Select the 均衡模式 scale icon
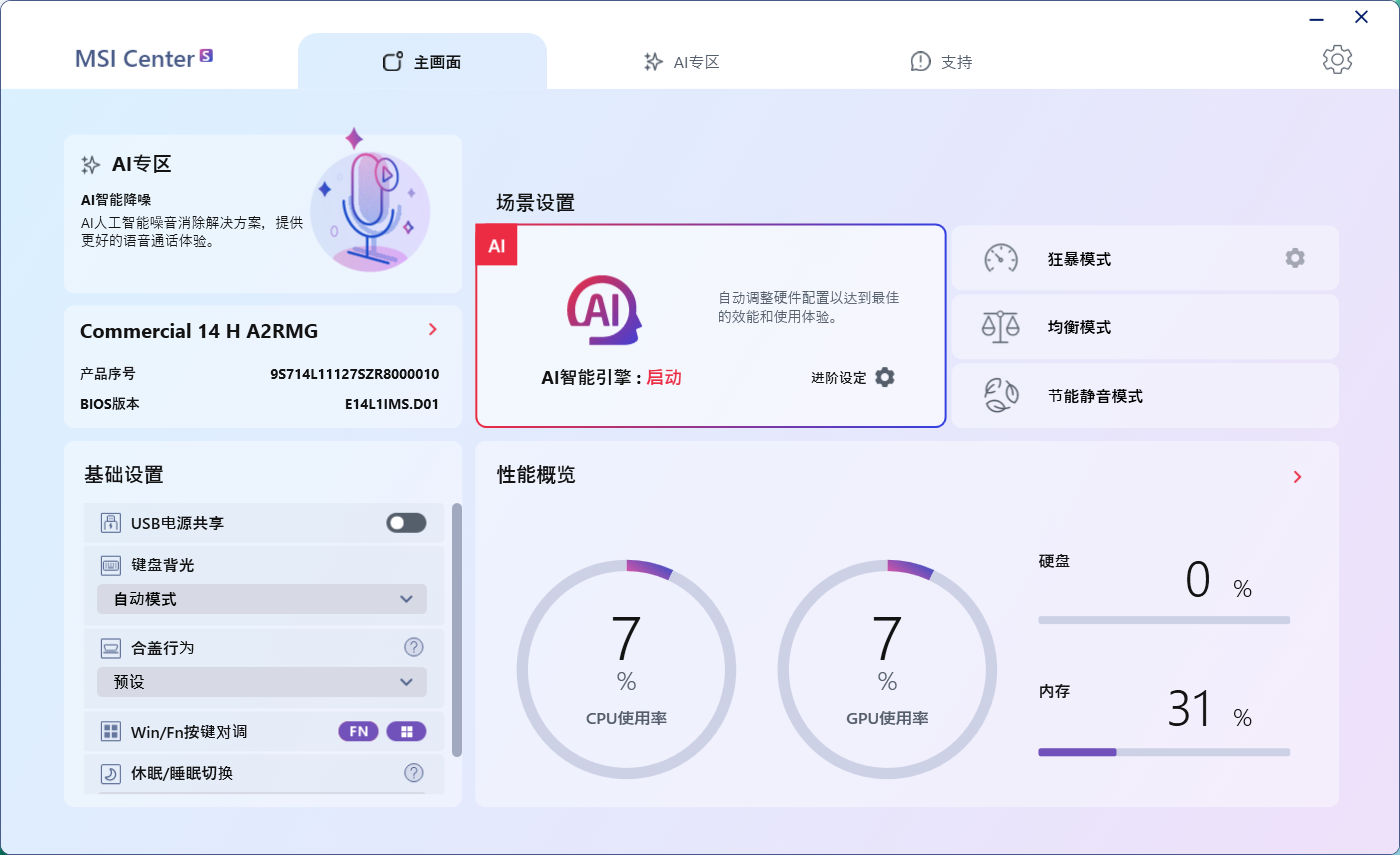Image resolution: width=1400 pixels, height=855 pixels. point(1000,327)
